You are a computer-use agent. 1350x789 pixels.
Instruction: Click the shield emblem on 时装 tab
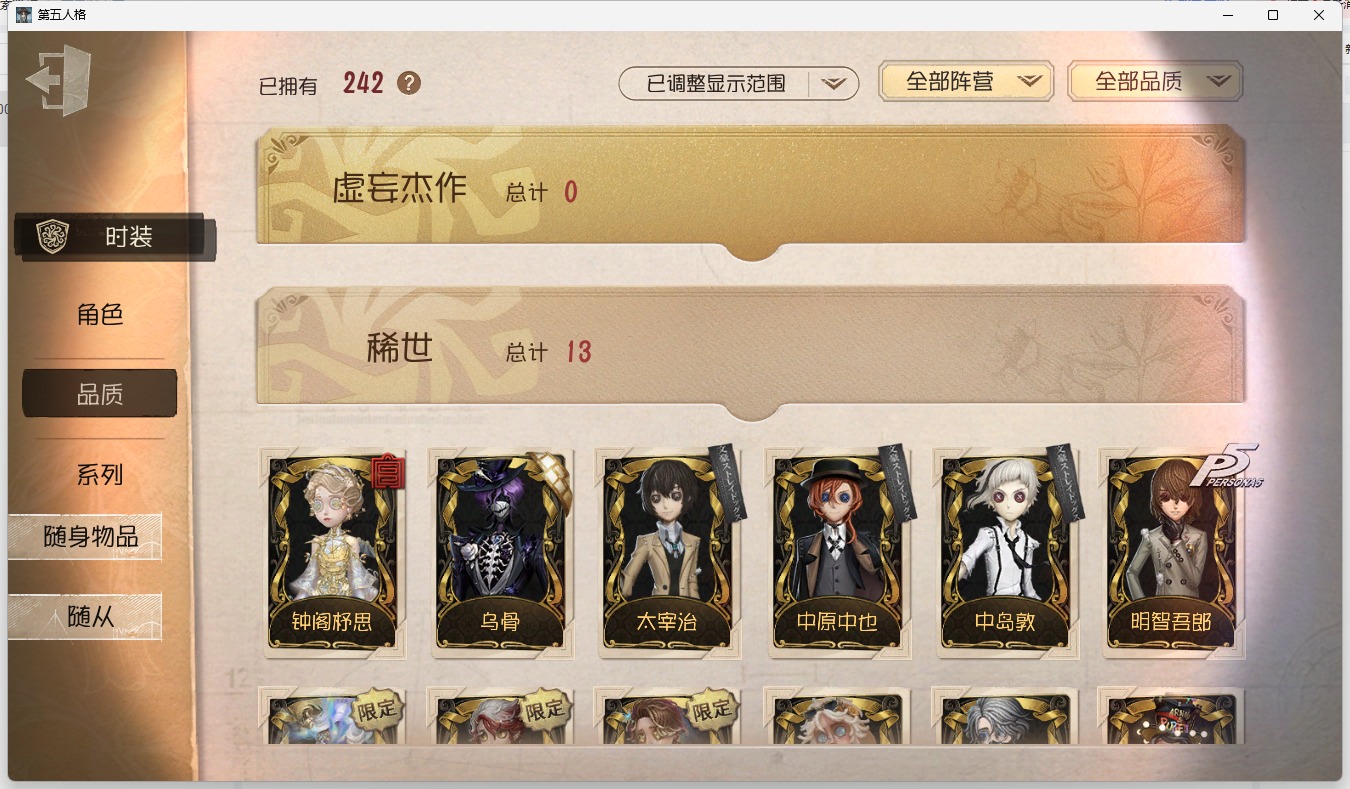(x=52, y=237)
